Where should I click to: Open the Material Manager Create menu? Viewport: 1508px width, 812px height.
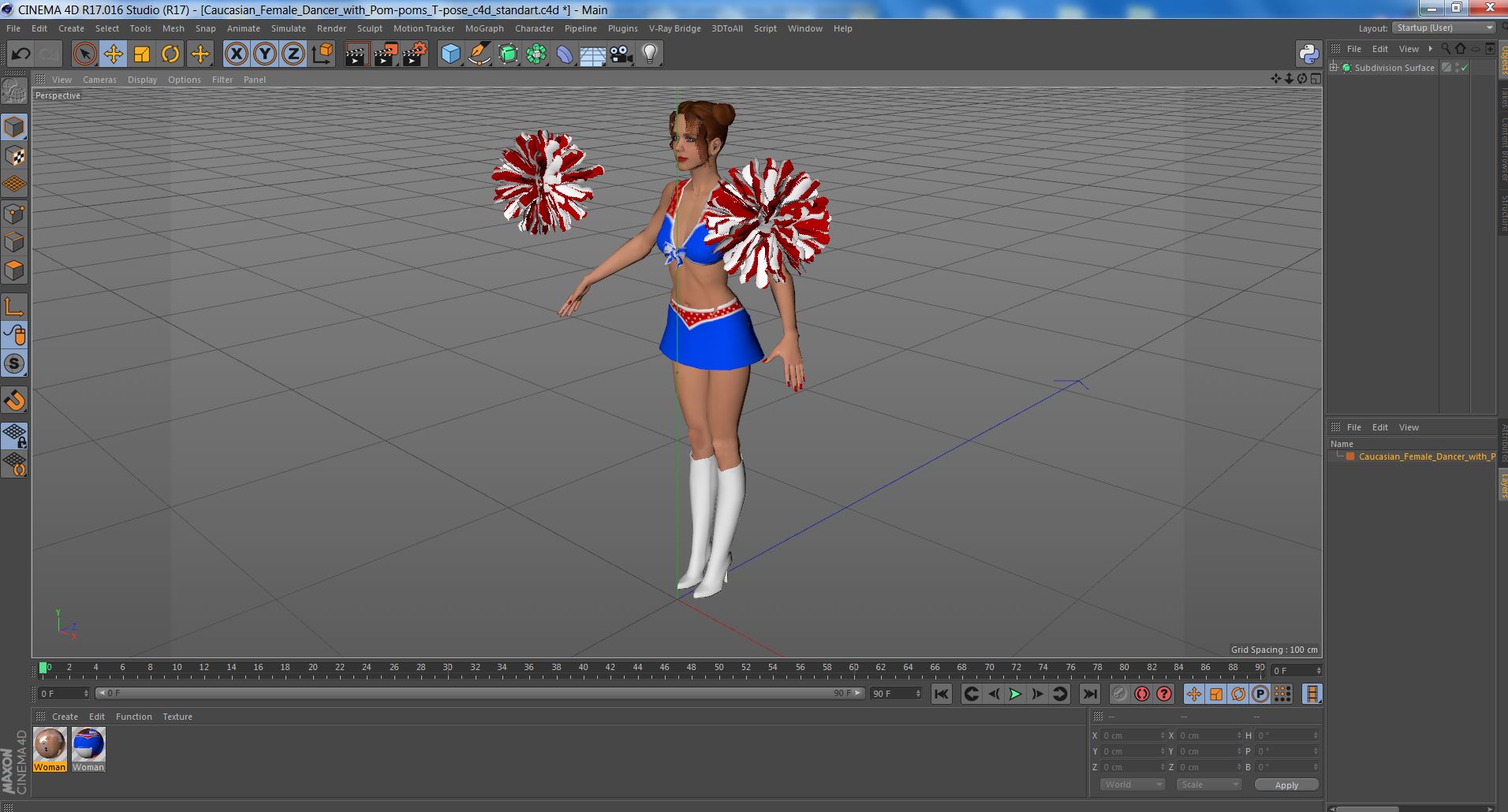pos(65,717)
